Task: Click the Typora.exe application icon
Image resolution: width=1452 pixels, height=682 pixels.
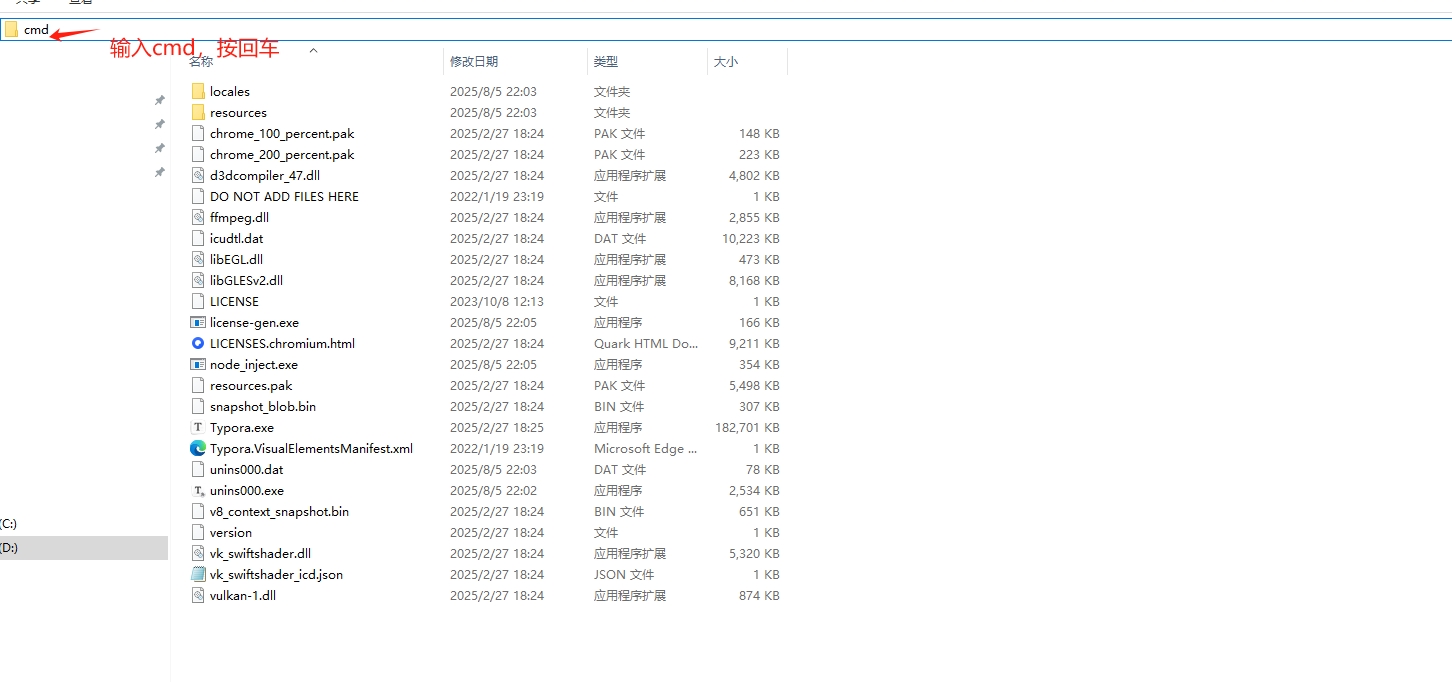Action: [198, 428]
